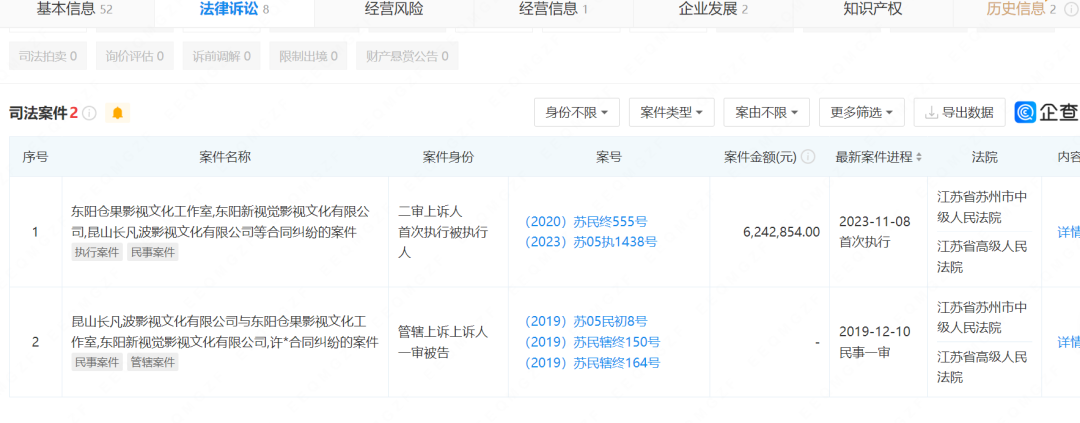
Task: Click 案件身份 column header
Action: [448, 157]
